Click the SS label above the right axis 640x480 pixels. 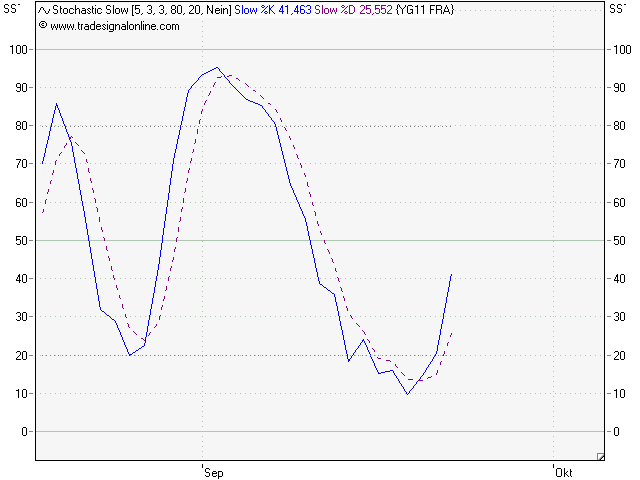pyautogui.click(x=618, y=9)
